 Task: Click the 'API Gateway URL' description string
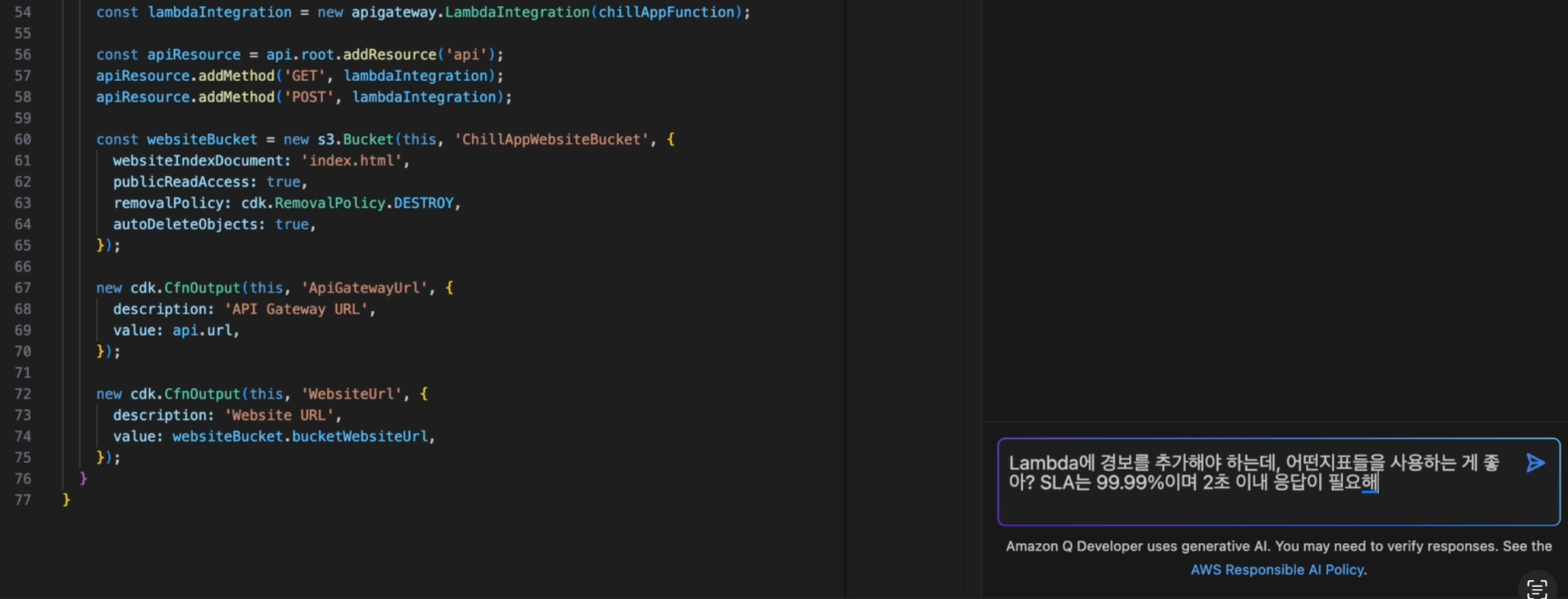click(297, 309)
